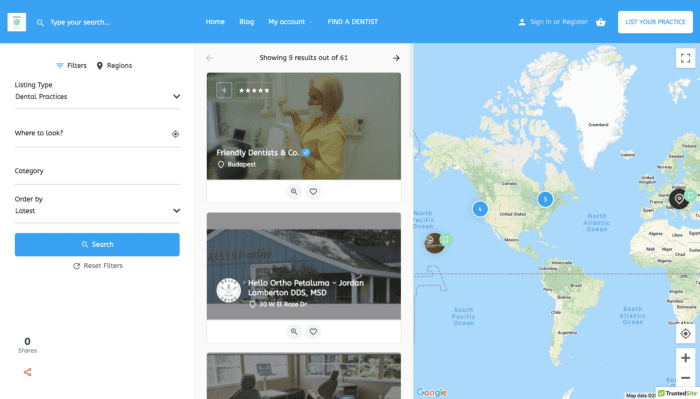
Task: Open the Home menu item
Action: pos(215,22)
